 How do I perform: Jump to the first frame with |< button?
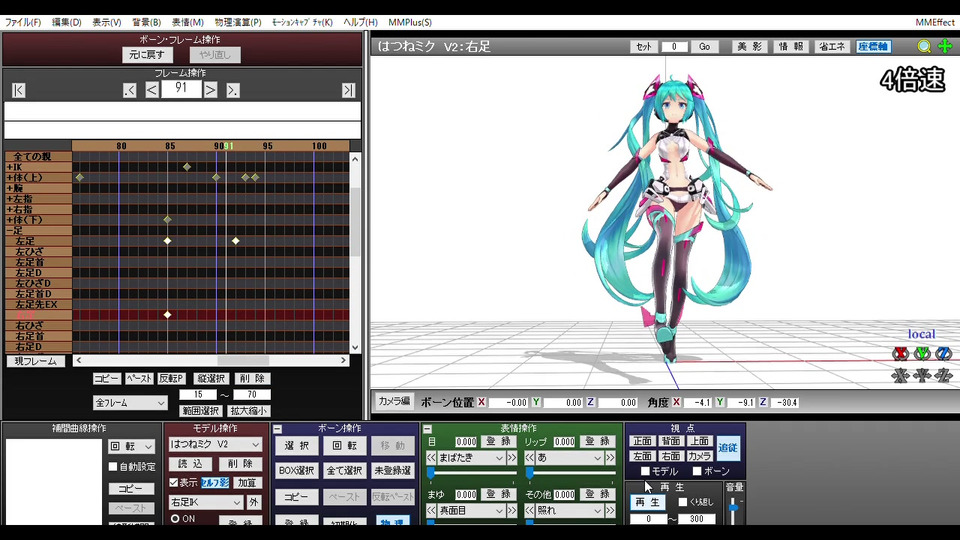[18, 90]
